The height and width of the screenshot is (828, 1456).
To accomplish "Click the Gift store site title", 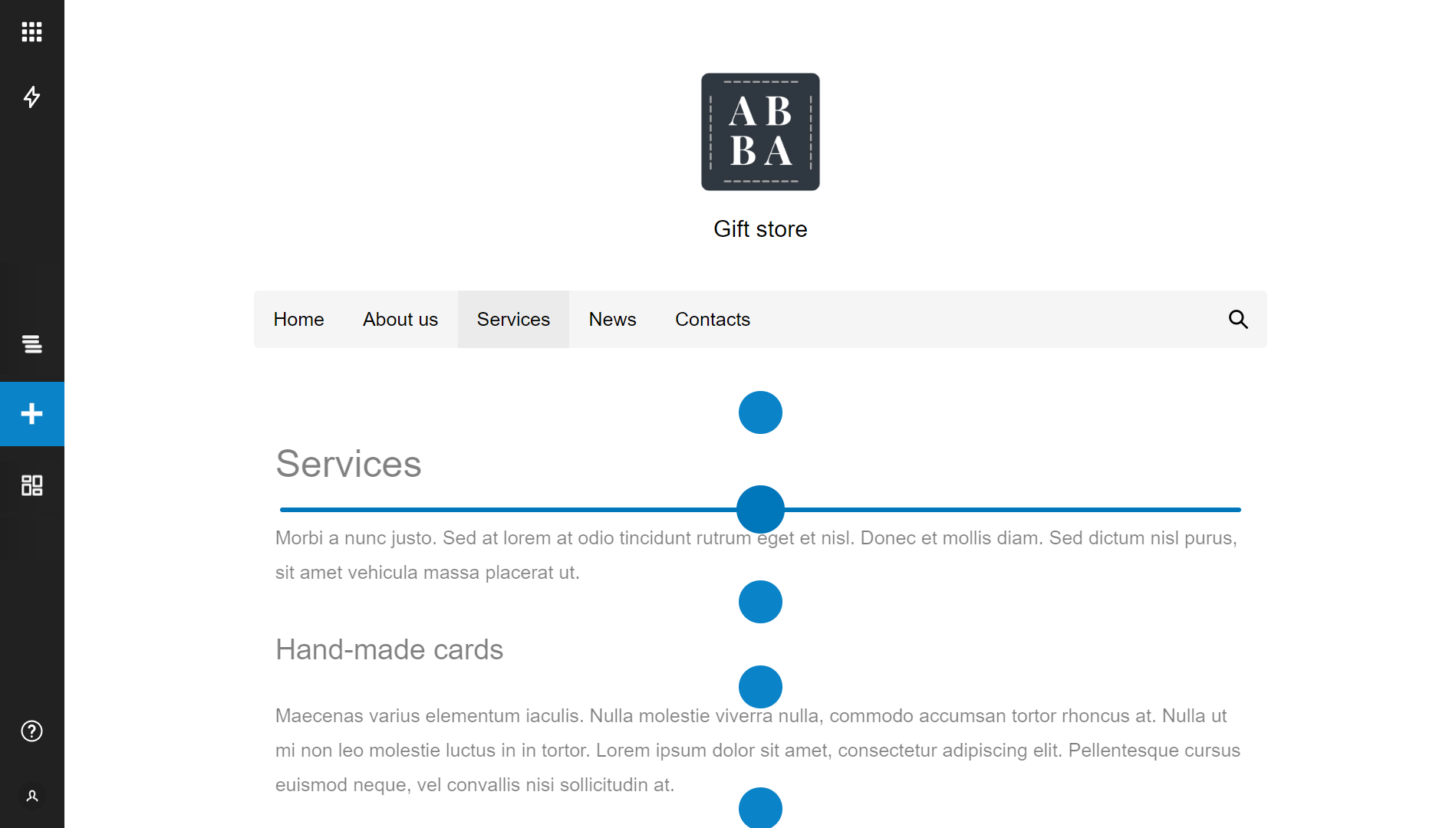I will pyautogui.click(x=760, y=229).
